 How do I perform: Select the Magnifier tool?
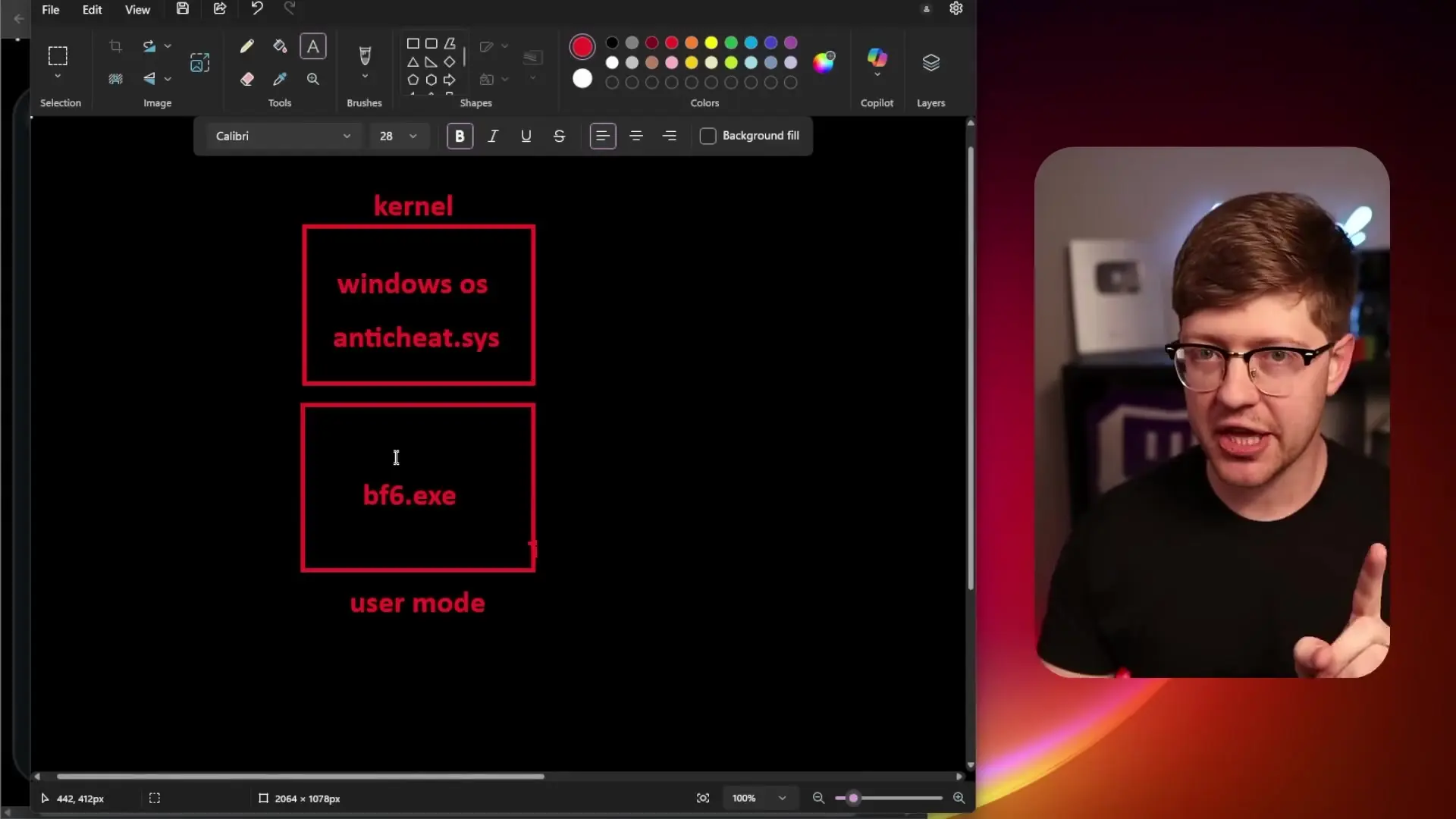[313, 79]
